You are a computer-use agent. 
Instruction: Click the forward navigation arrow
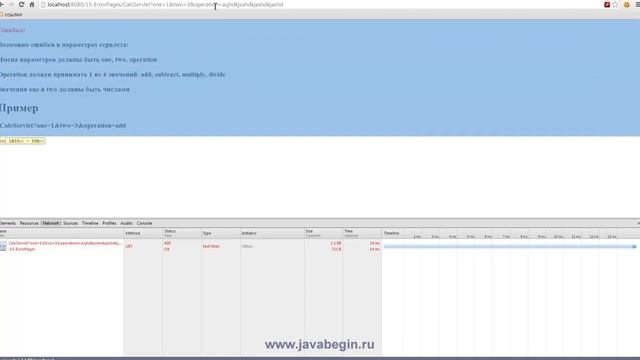[11, 4]
